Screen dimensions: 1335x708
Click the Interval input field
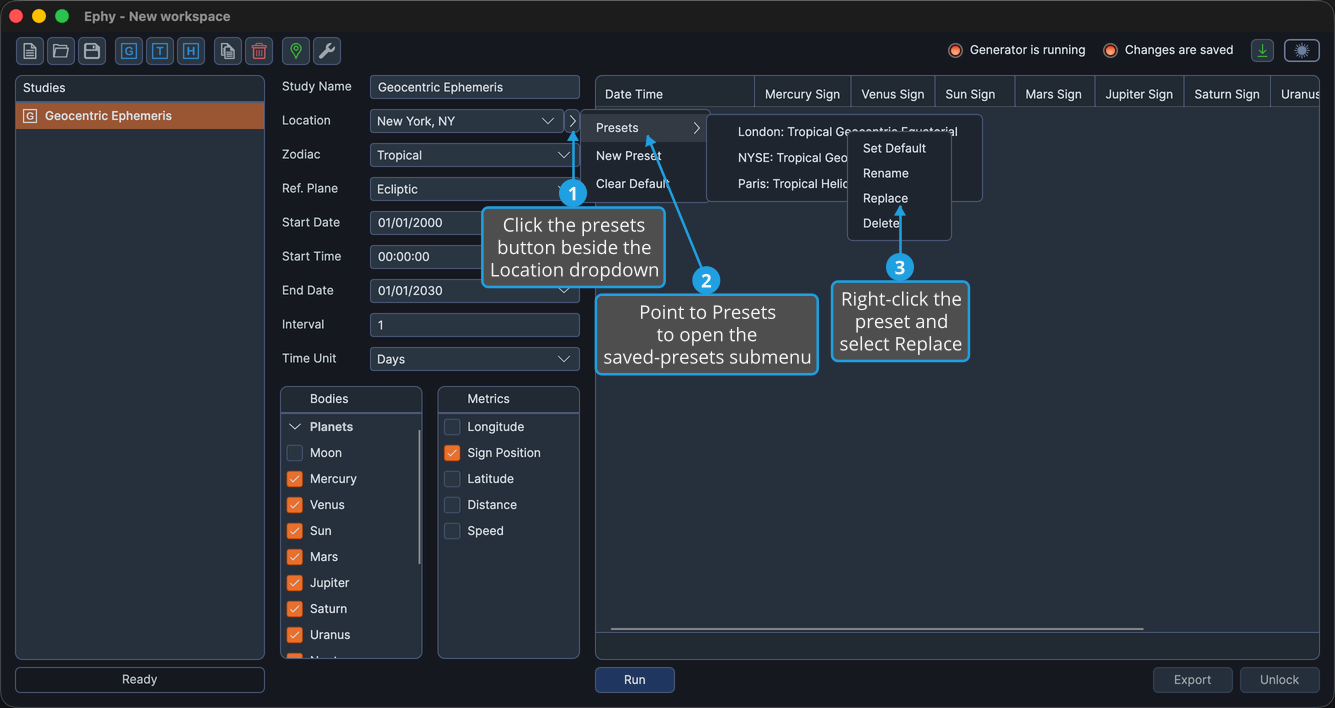(474, 325)
